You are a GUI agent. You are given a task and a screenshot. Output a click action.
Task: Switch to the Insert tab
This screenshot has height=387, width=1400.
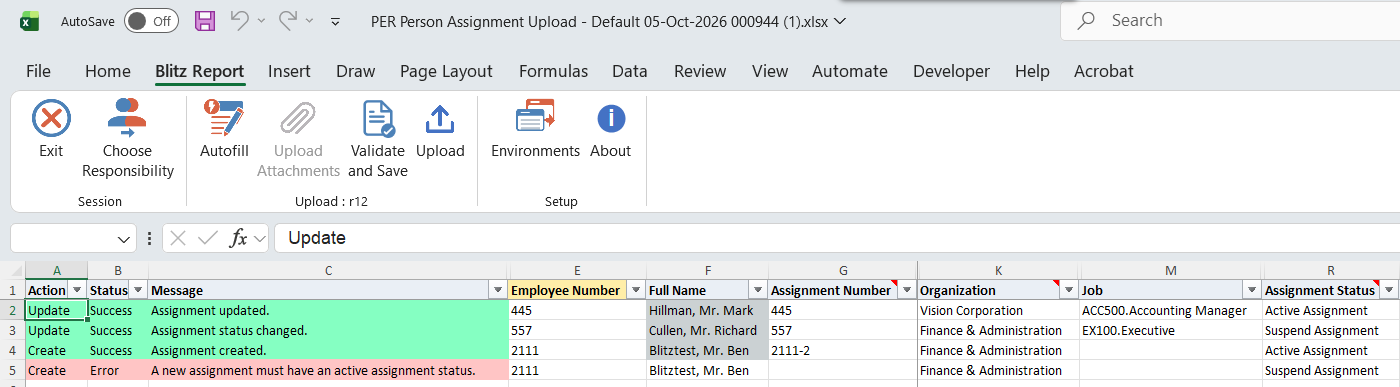289,71
